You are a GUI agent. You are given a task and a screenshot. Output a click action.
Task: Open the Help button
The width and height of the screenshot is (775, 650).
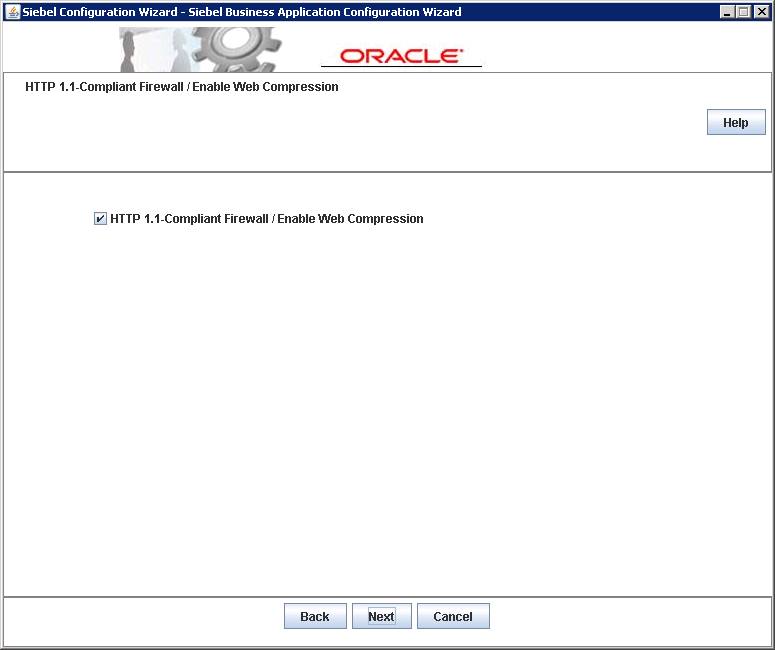[736, 122]
